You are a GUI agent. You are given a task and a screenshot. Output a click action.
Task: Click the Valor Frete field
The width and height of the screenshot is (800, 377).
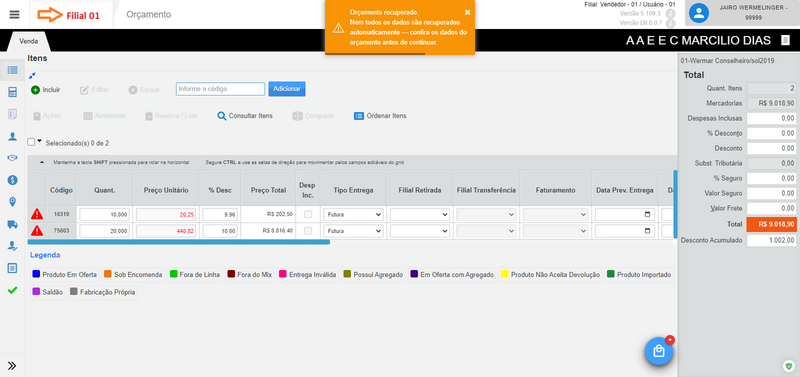click(x=771, y=208)
